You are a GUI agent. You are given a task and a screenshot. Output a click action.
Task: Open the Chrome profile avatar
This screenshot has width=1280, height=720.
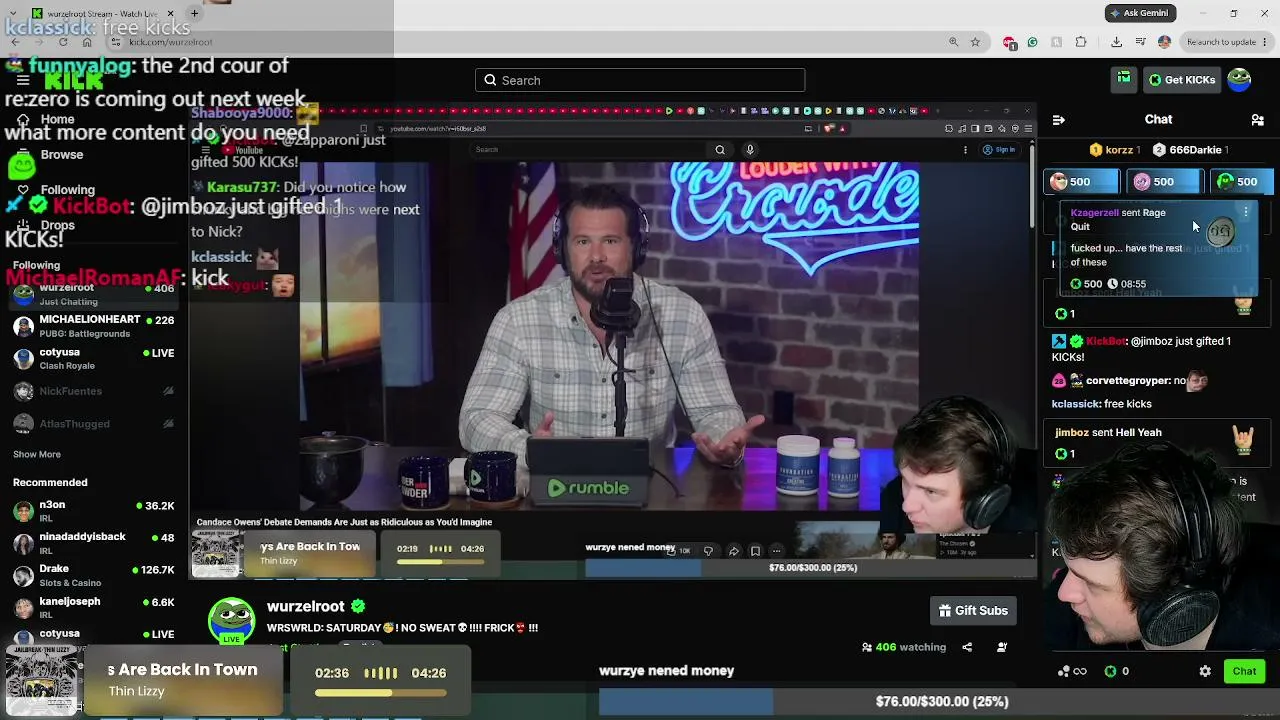click(x=1164, y=42)
